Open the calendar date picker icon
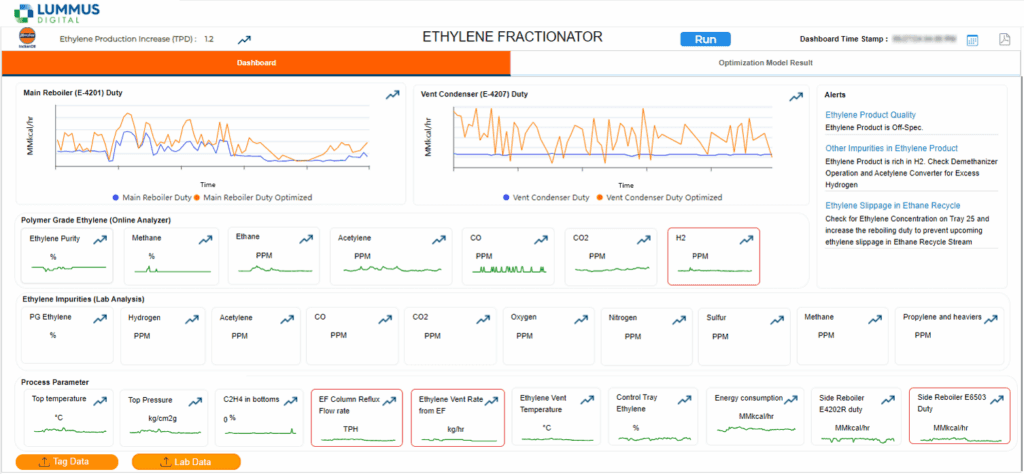This screenshot has width=1024, height=474. click(971, 39)
